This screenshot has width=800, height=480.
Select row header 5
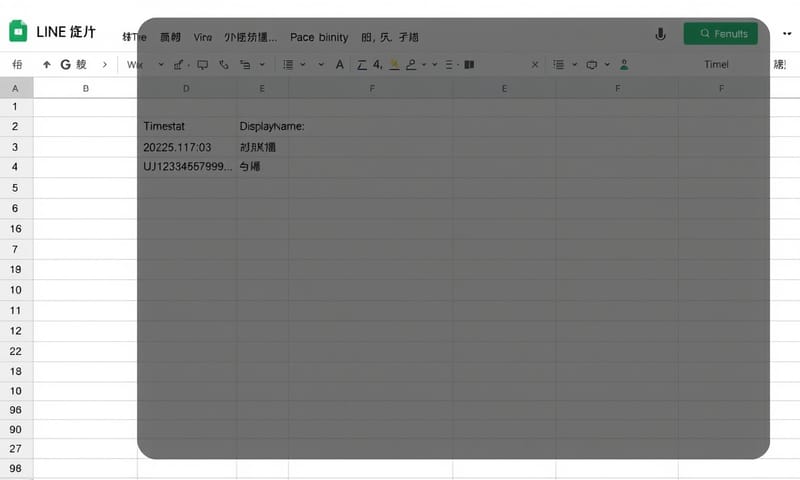click(x=15, y=188)
